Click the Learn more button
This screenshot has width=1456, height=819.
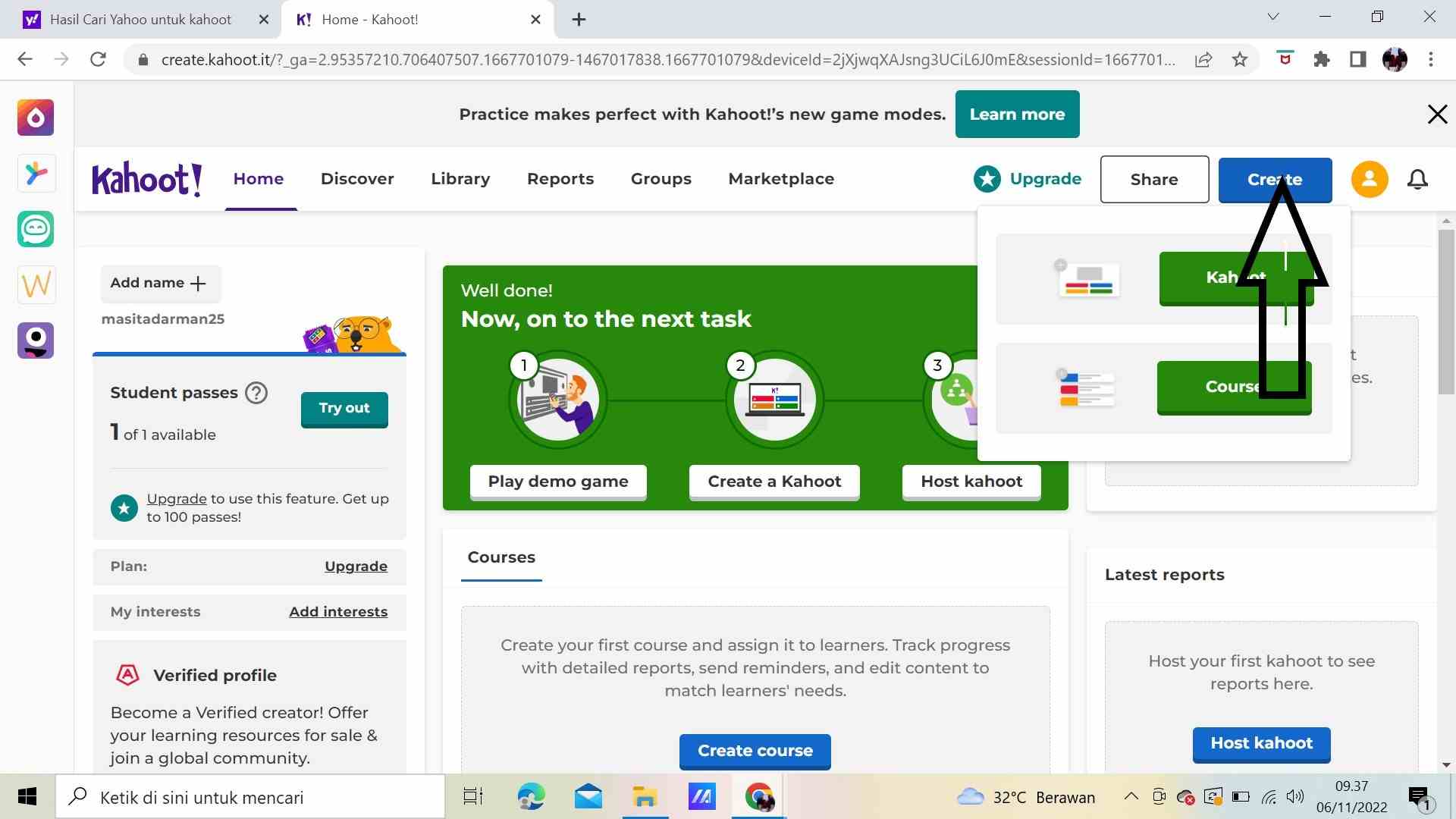tap(1017, 115)
